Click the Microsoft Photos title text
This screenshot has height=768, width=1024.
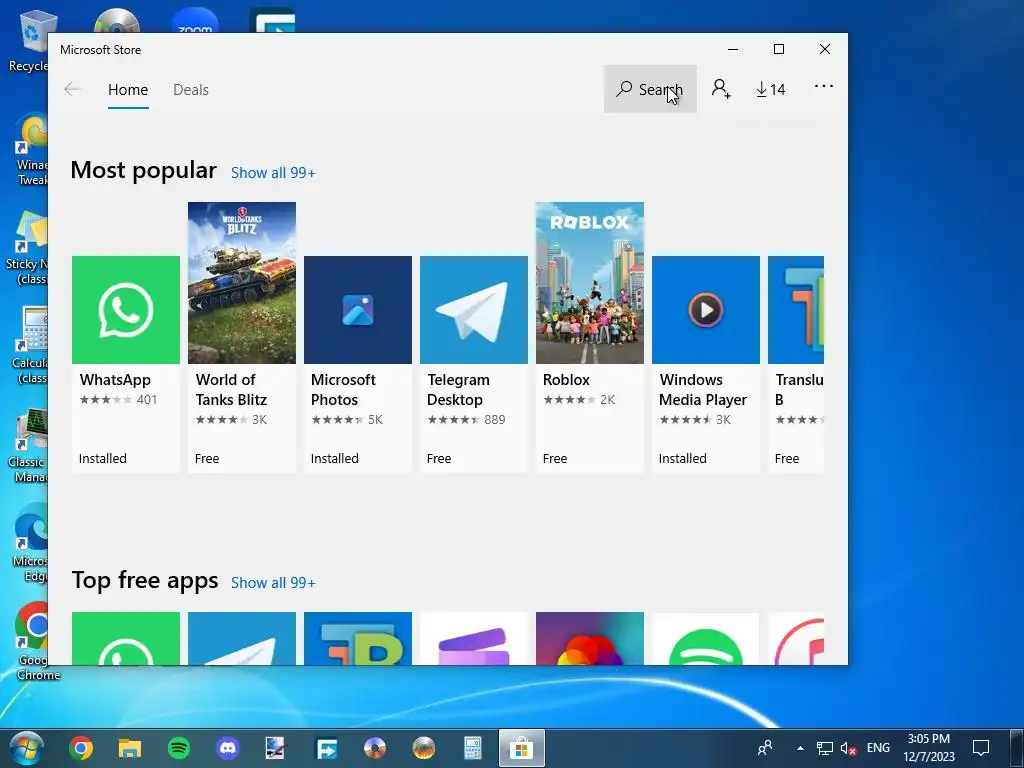pyautogui.click(x=343, y=390)
